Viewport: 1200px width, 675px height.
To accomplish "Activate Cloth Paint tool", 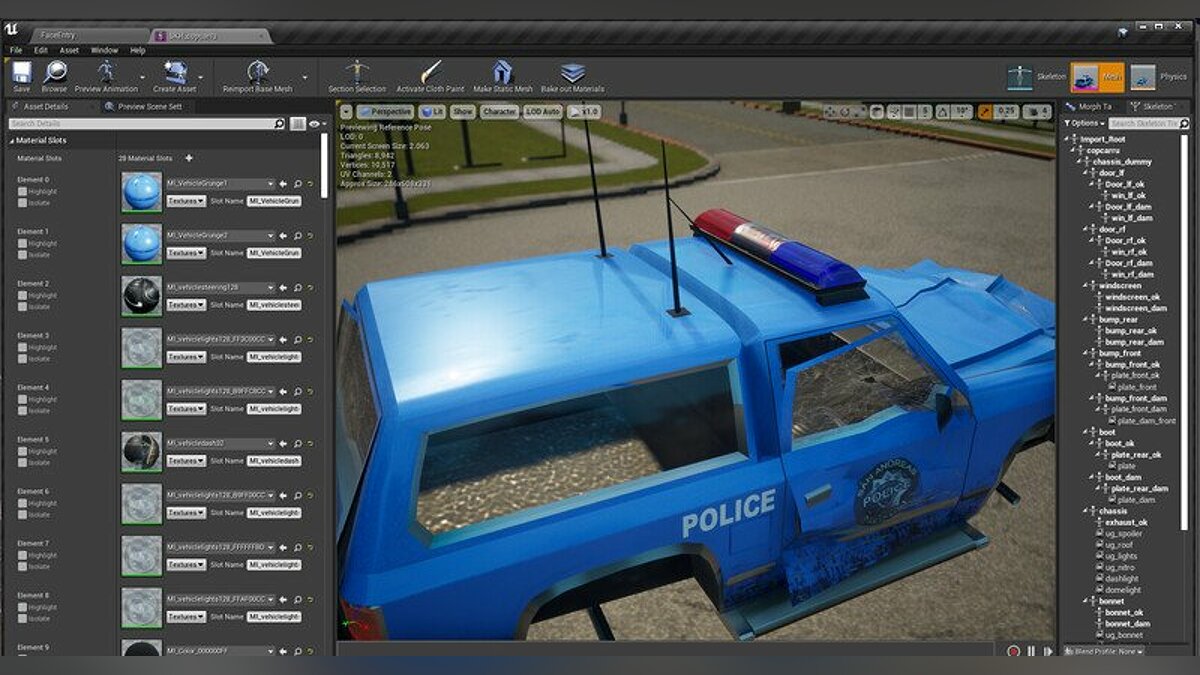I will [432, 73].
